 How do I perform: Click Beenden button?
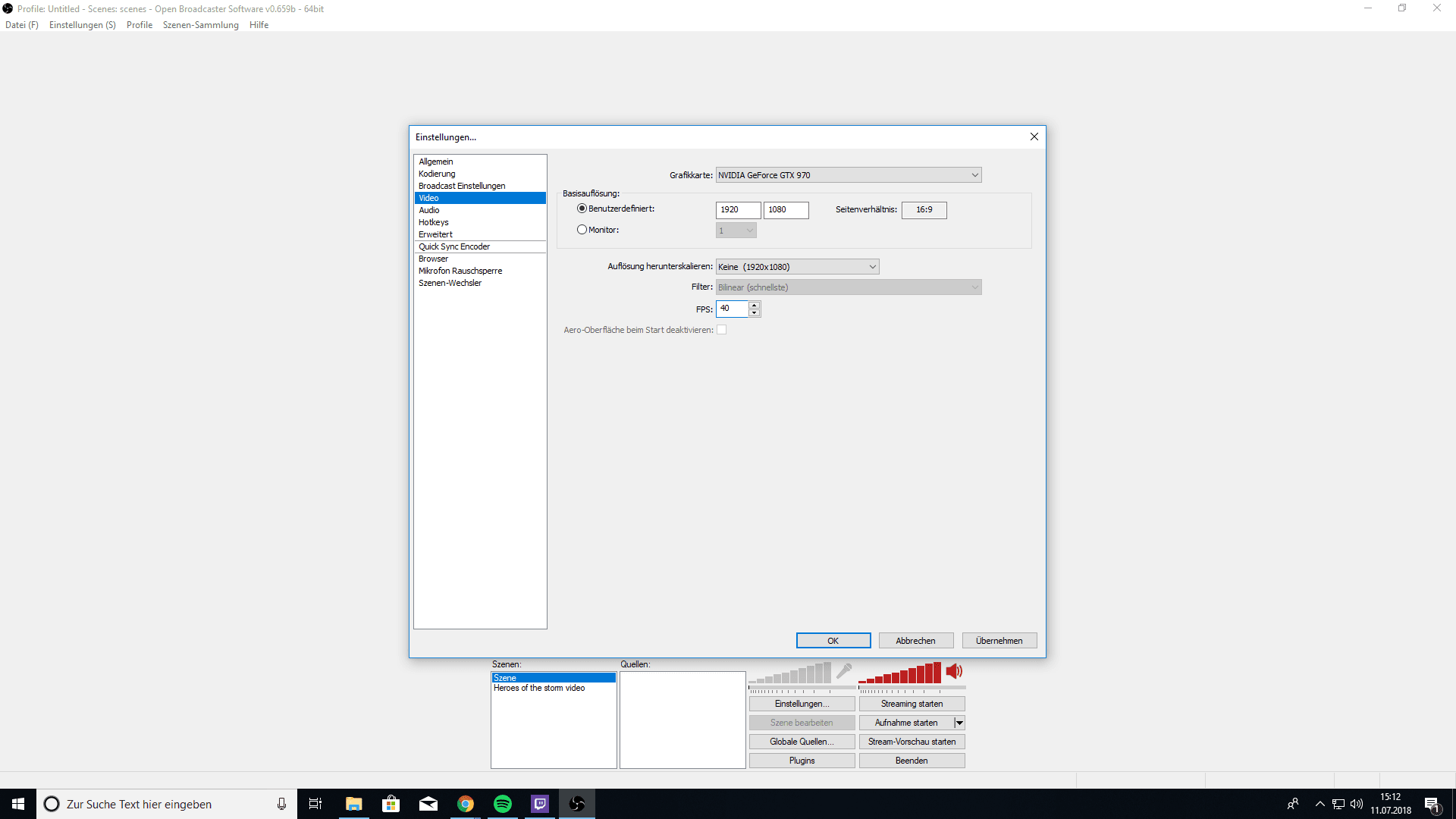pos(912,761)
